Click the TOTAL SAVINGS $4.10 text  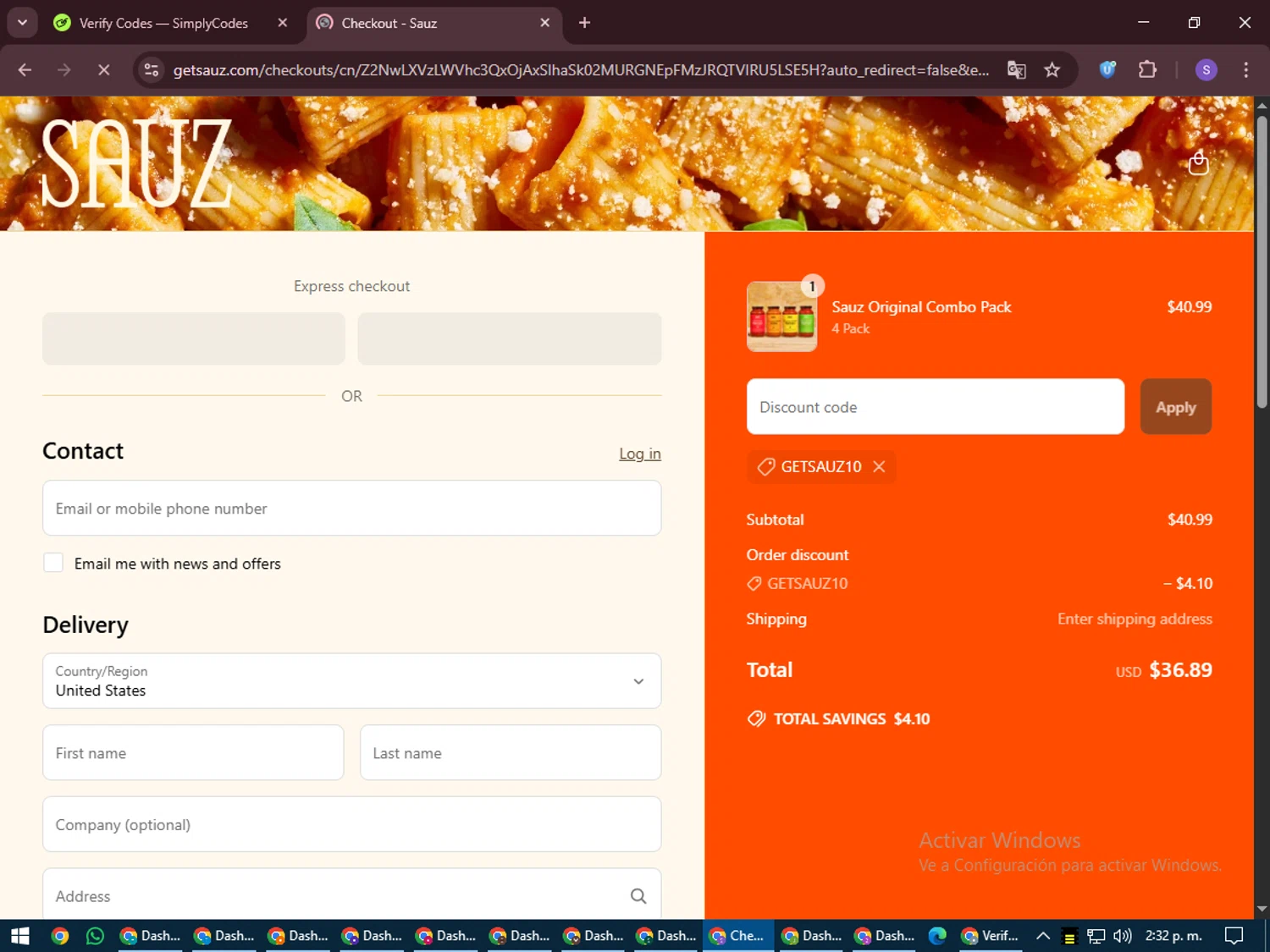[x=852, y=718]
